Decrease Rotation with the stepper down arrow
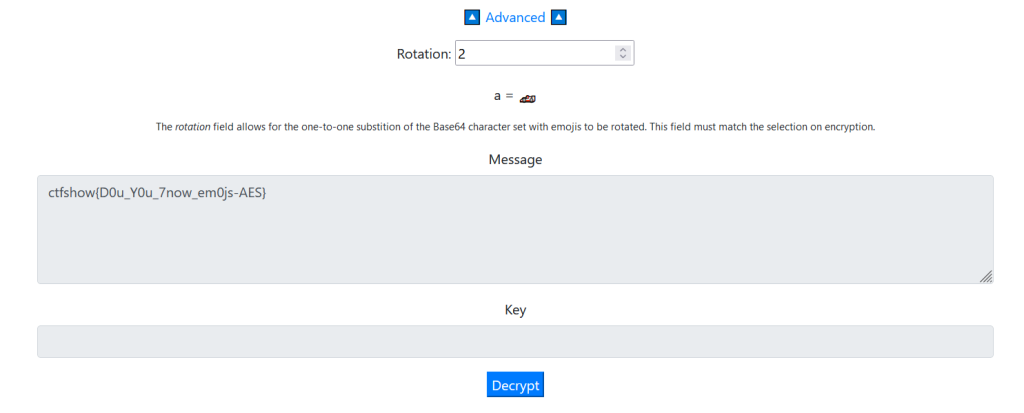Viewport: 1024px width, 413px height. point(623,57)
